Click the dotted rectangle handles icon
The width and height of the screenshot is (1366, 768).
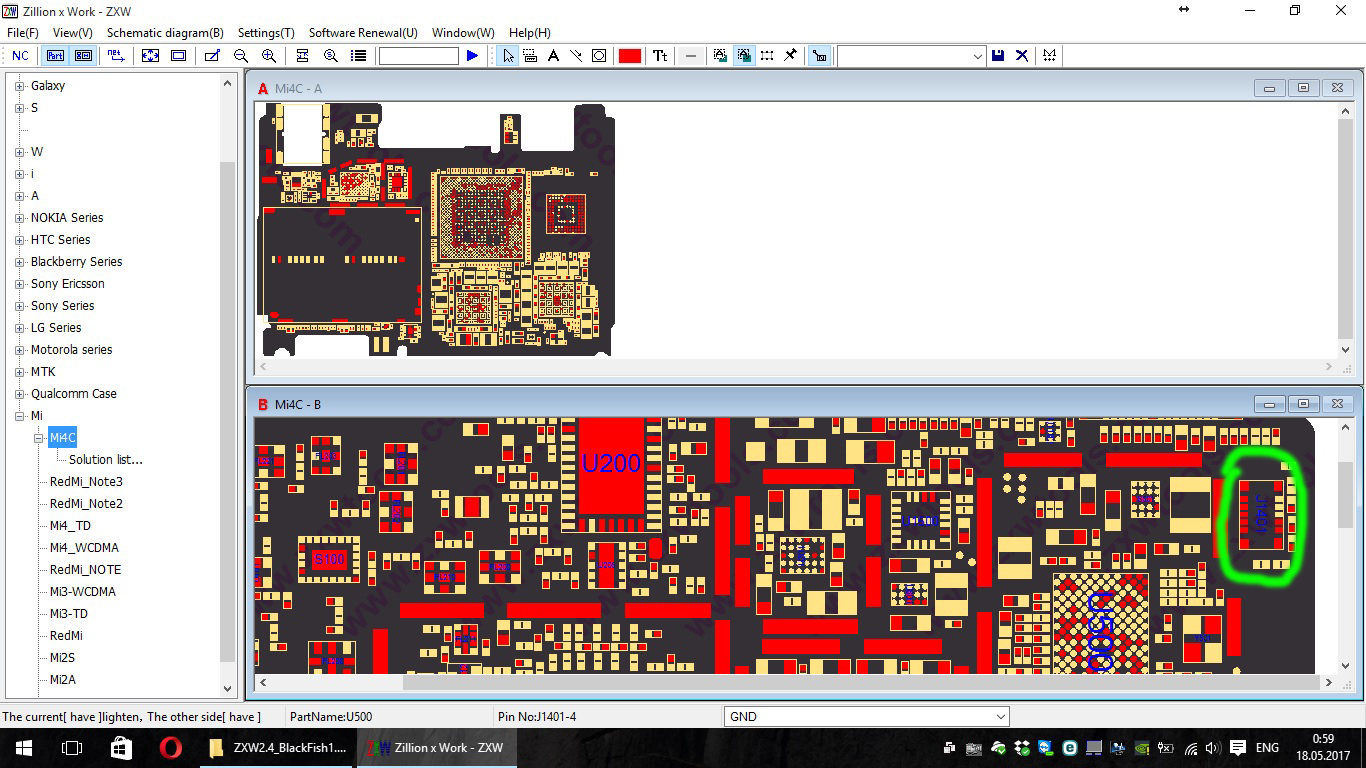click(767, 56)
